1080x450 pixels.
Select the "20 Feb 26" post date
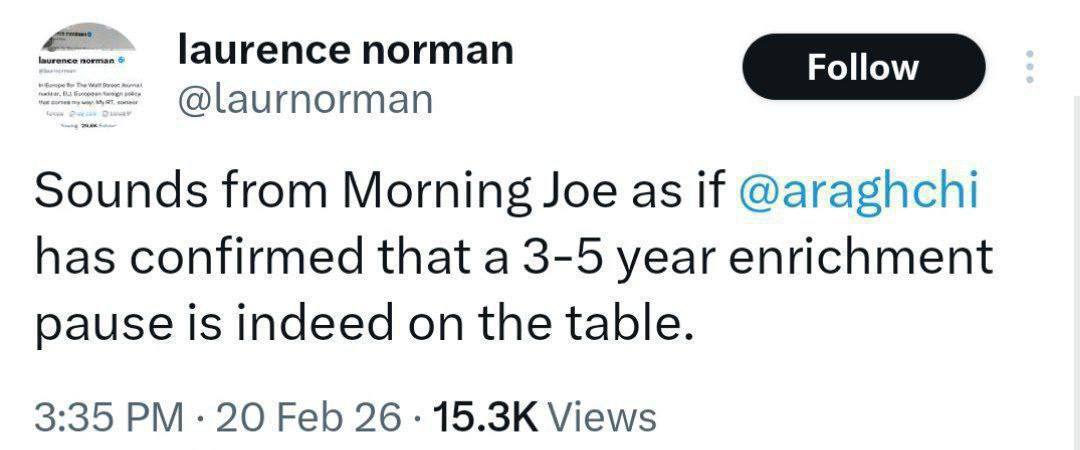[307, 417]
